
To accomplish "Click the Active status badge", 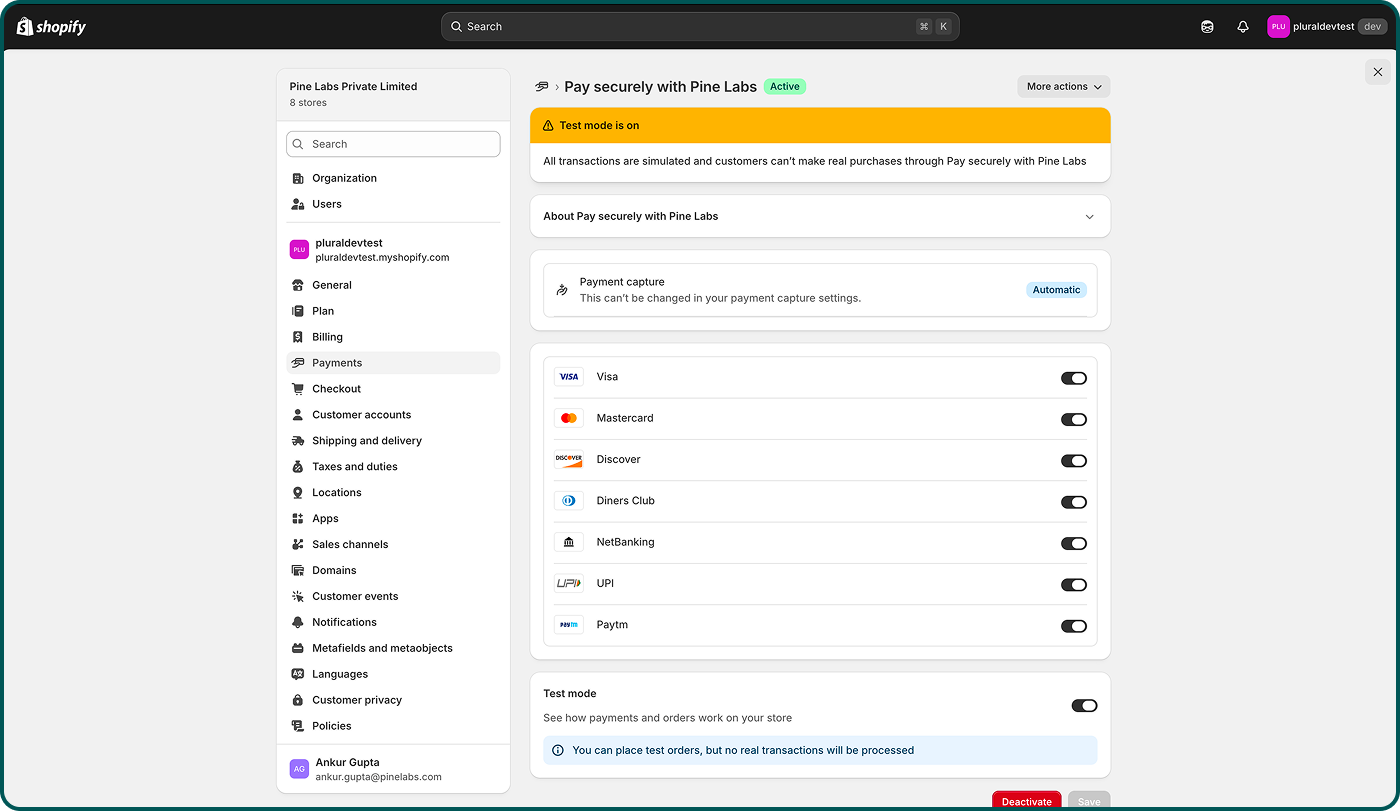I will pos(785,87).
